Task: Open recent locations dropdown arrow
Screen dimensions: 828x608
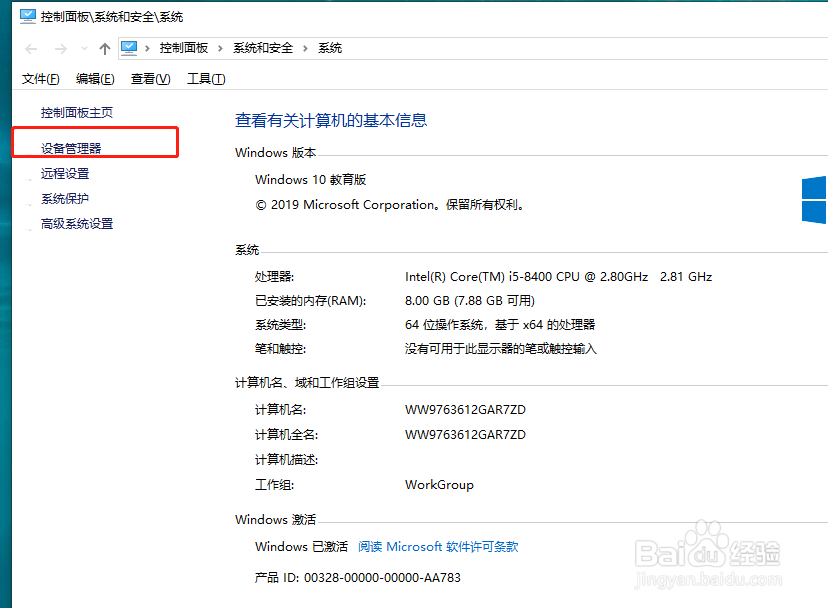Action: tap(84, 49)
